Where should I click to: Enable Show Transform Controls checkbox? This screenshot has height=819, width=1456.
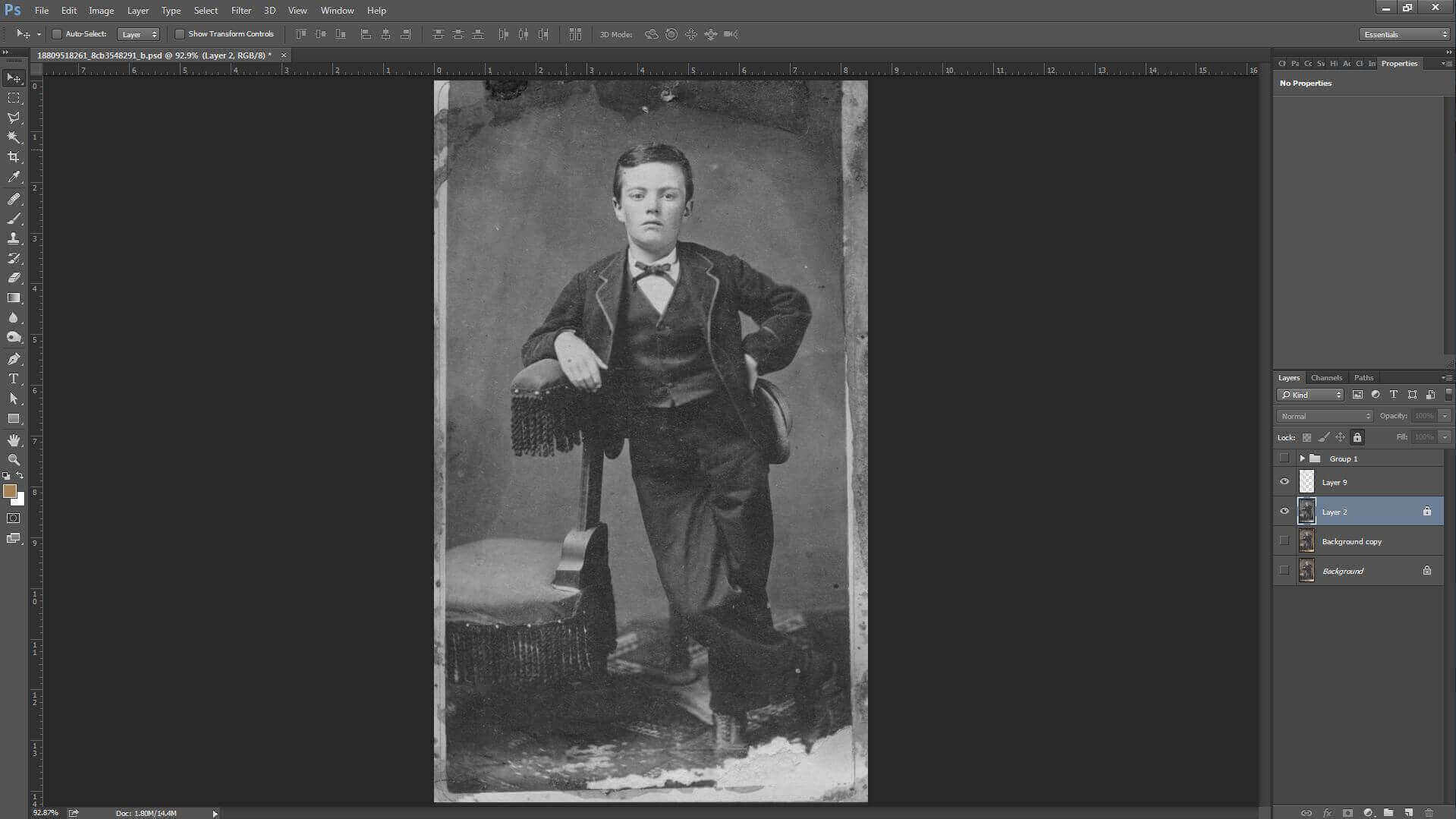pos(180,34)
